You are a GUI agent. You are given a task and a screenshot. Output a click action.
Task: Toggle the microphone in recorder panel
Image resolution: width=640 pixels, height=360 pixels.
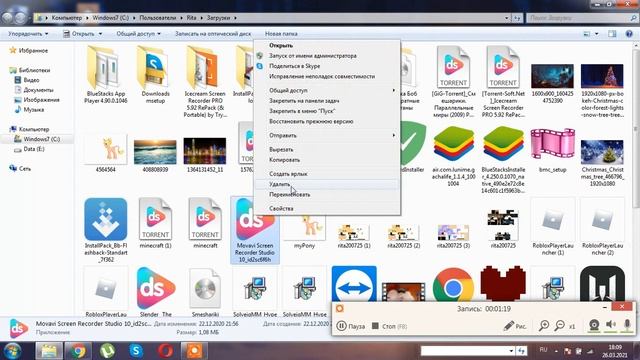click(627, 325)
